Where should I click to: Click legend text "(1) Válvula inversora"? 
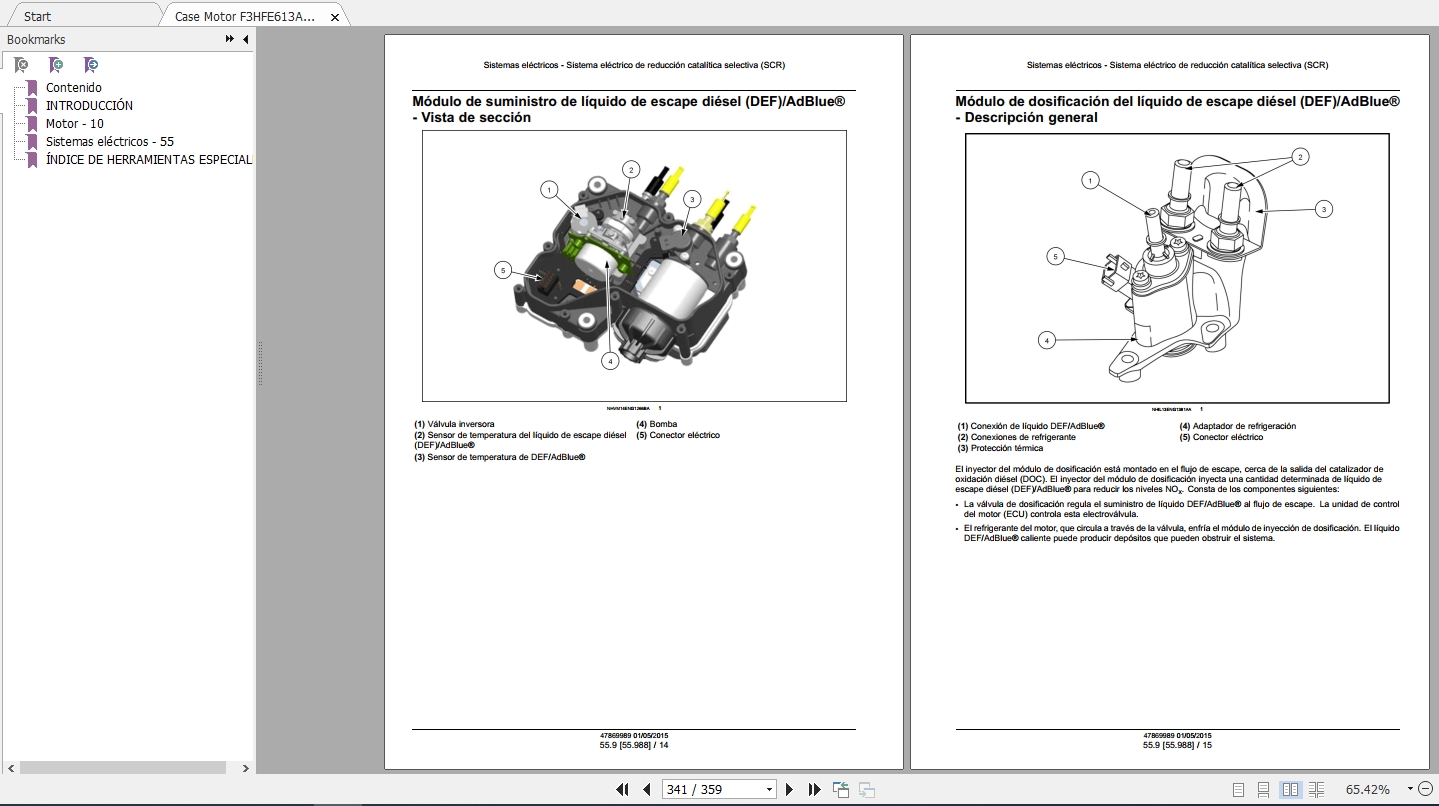pyautogui.click(x=454, y=424)
